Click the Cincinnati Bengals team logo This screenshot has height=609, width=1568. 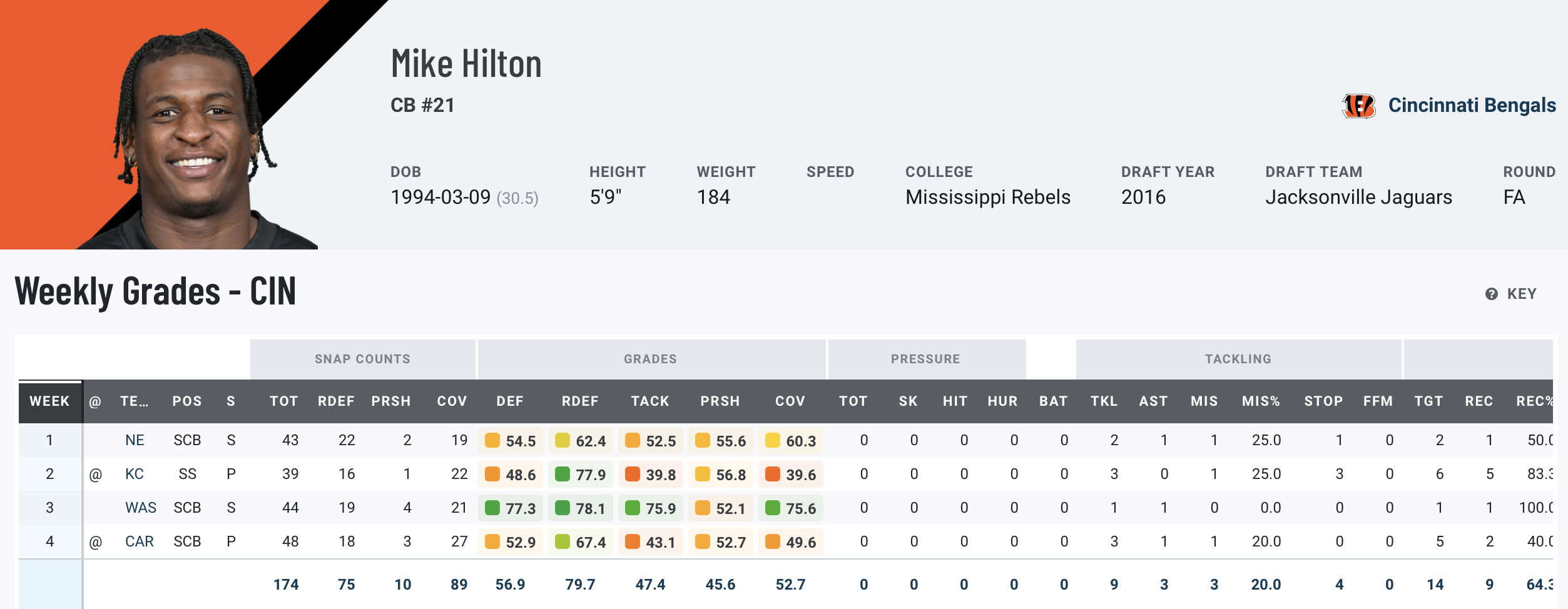coord(1358,106)
